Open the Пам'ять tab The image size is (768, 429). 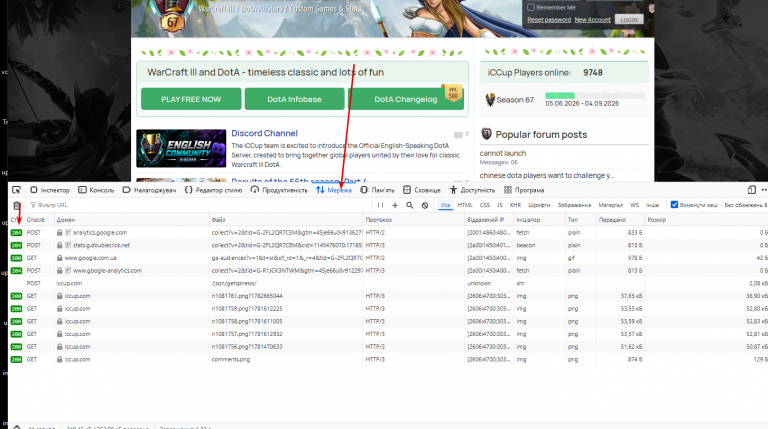377,190
